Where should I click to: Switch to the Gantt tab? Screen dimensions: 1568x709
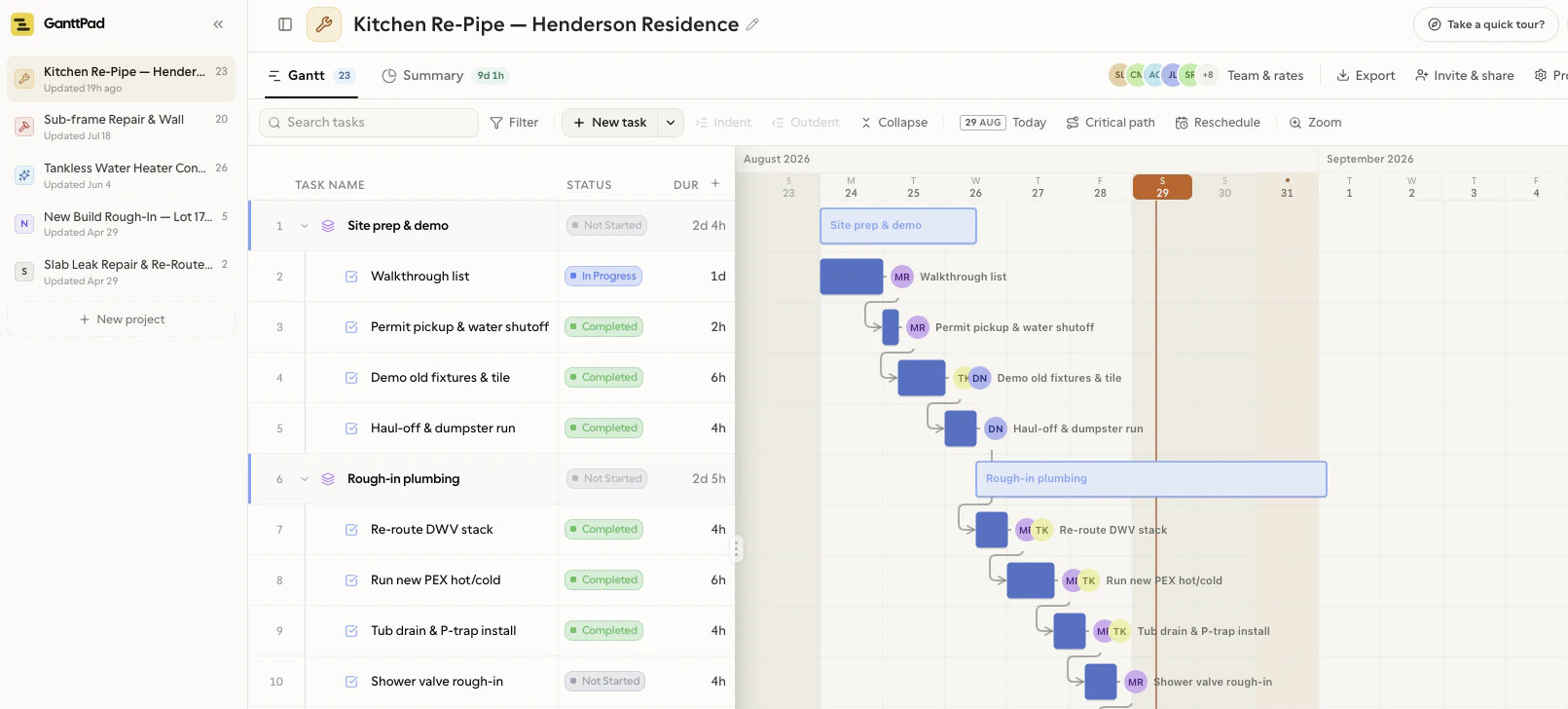(311, 75)
